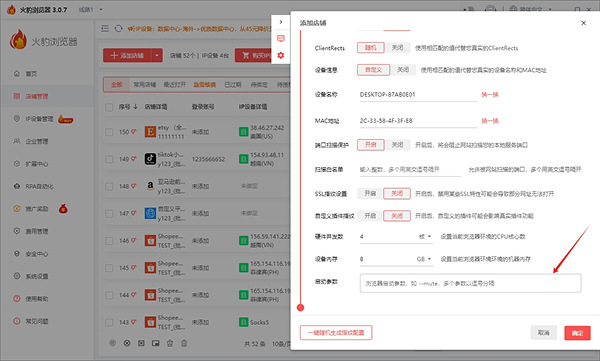
Task: Turn custom plugin fingerprint 开启
Action: pos(370,216)
